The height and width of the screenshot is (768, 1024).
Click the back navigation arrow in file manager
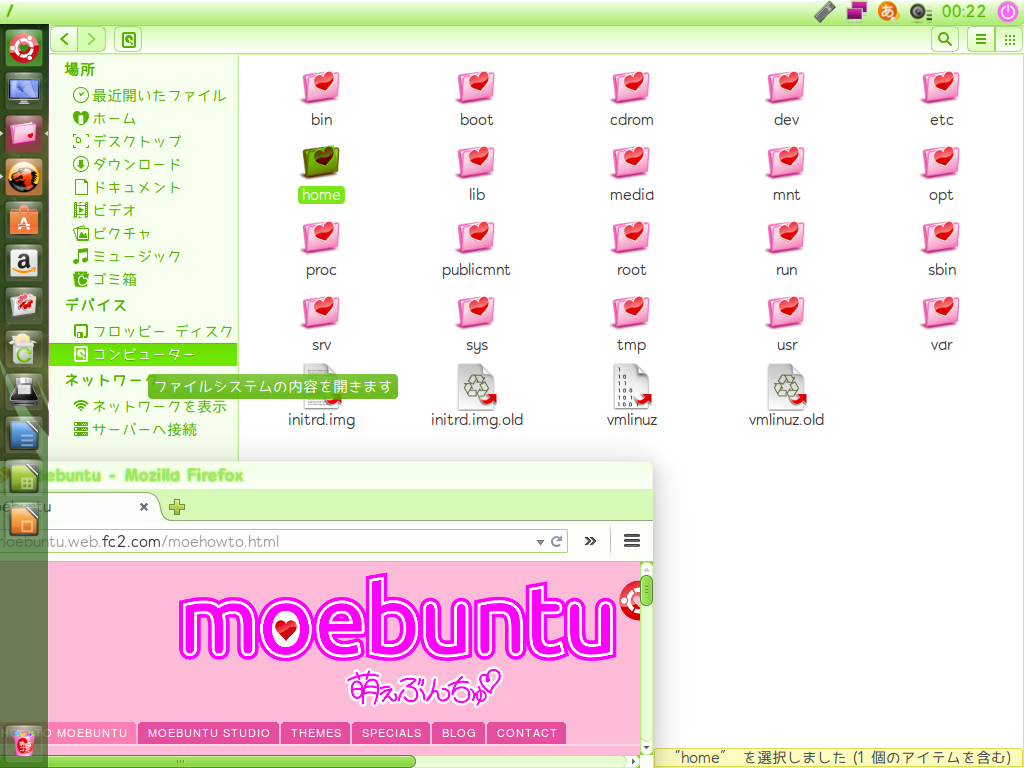tap(65, 39)
